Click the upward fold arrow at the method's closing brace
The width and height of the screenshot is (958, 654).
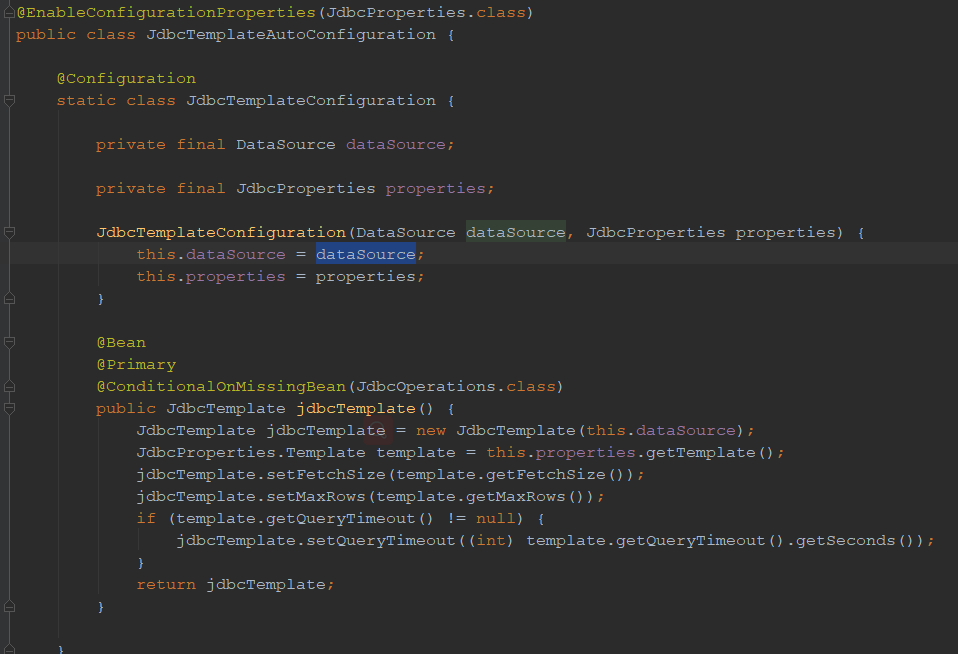click(8, 606)
